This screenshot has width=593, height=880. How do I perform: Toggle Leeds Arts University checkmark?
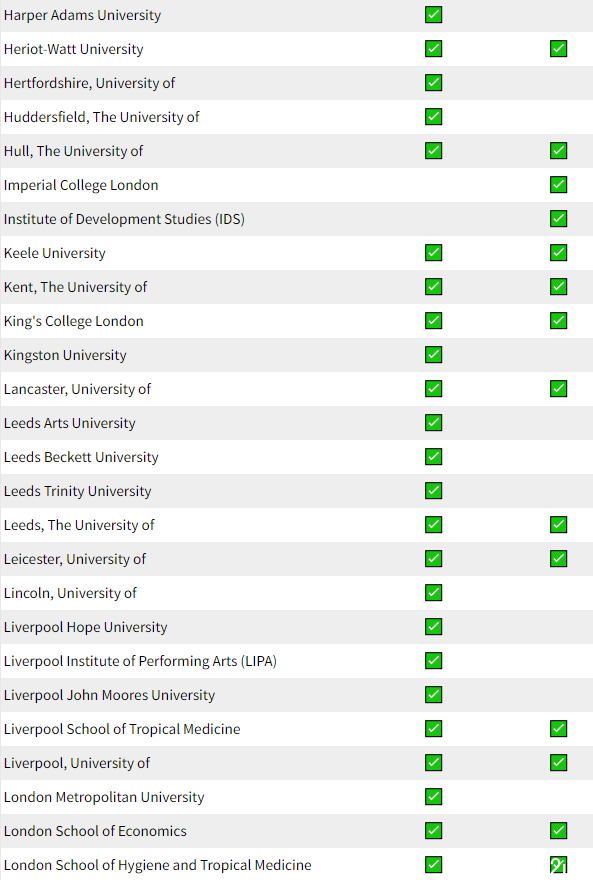coord(433,423)
